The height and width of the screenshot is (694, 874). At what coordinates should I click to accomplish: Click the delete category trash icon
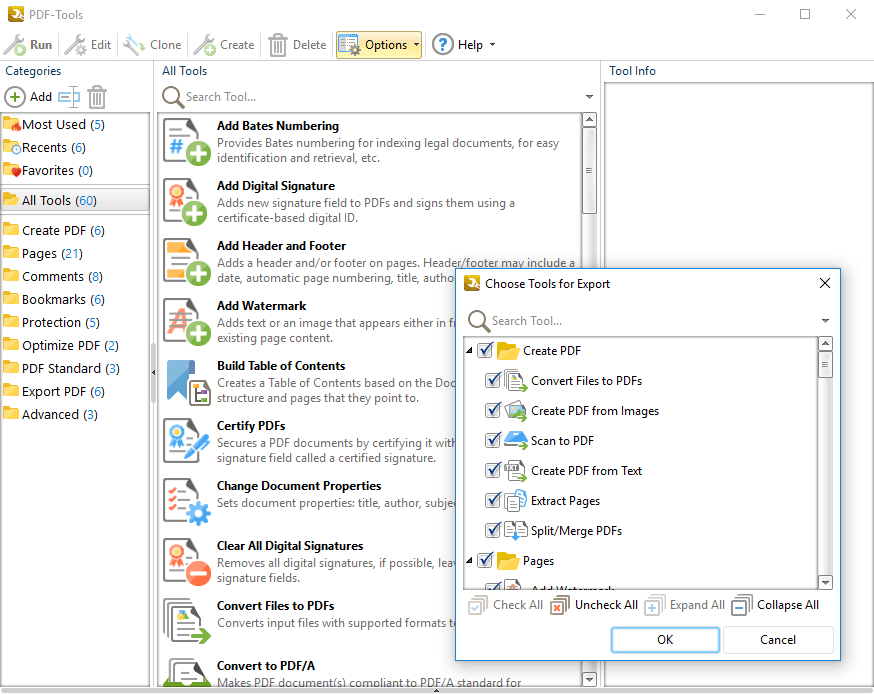(x=97, y=97)
